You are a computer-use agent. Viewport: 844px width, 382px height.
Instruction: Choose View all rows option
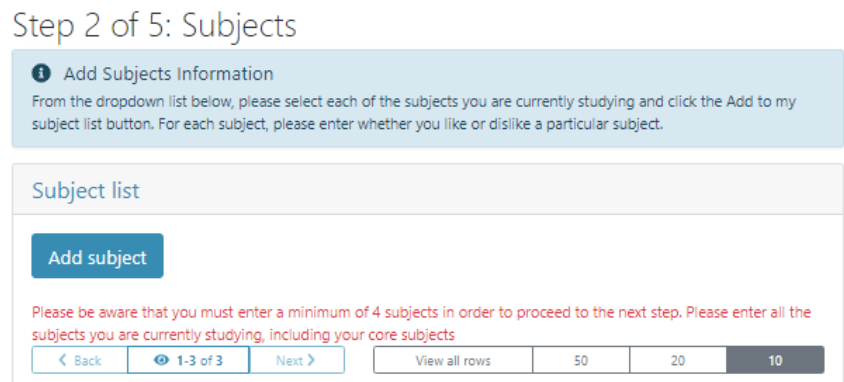pos(453,360)
